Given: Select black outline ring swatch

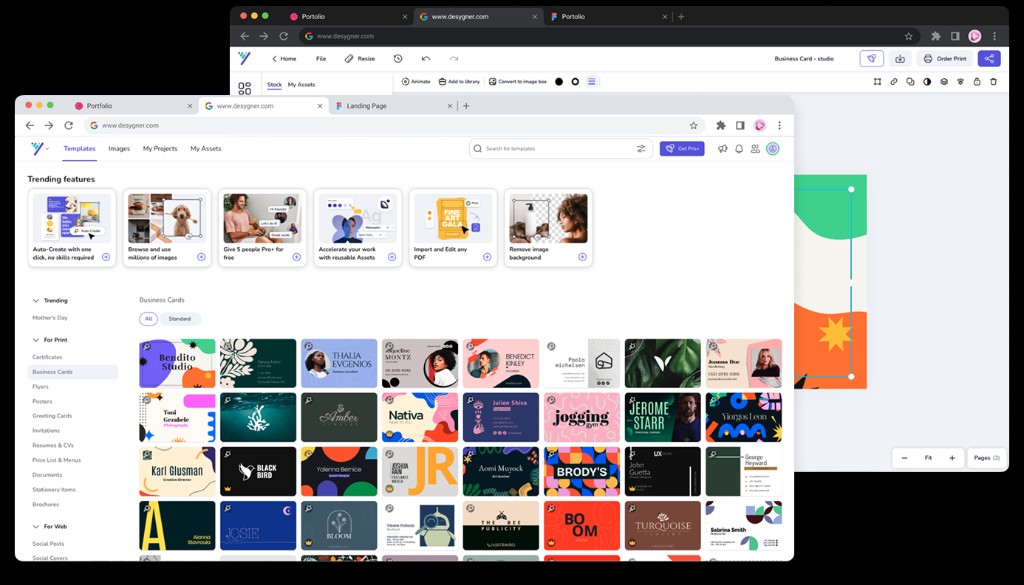Looking at the screenshot, I should pos(575,82).
